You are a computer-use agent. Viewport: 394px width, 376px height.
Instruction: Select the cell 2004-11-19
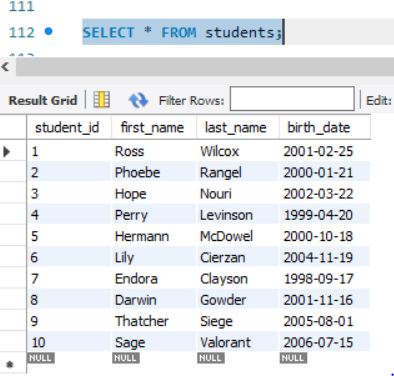point(325,258)
